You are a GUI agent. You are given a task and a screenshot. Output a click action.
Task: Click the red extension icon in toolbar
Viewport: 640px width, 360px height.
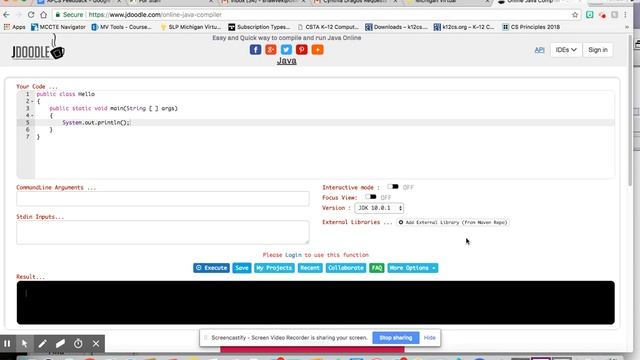(602, 15)
